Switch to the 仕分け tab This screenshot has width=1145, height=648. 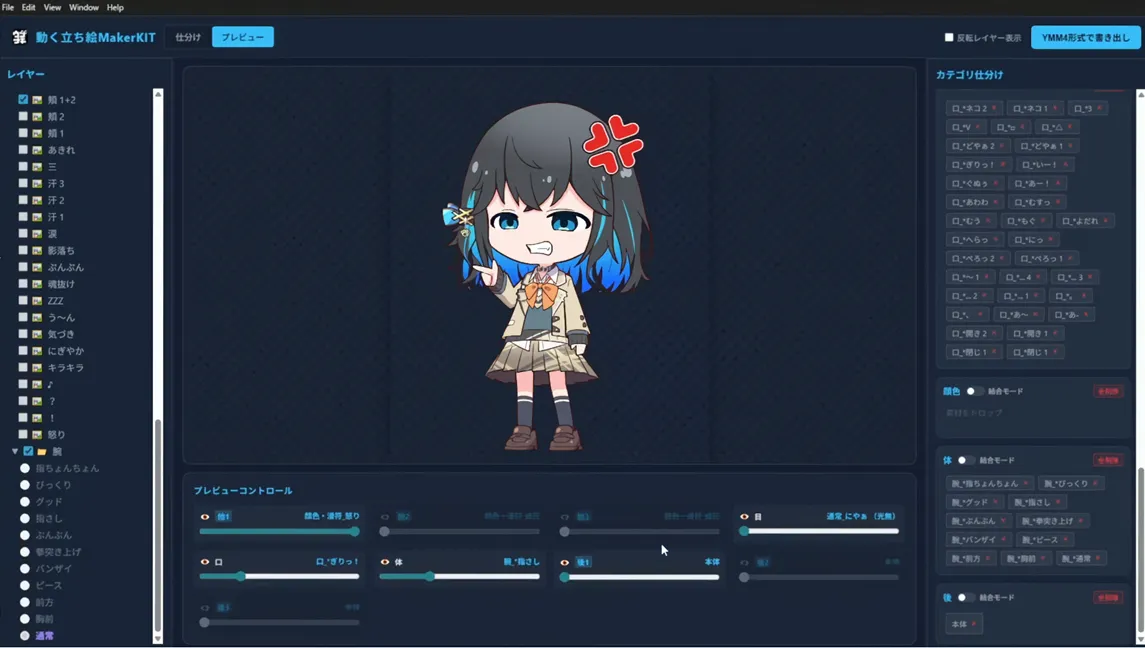[x=188, y=37]
